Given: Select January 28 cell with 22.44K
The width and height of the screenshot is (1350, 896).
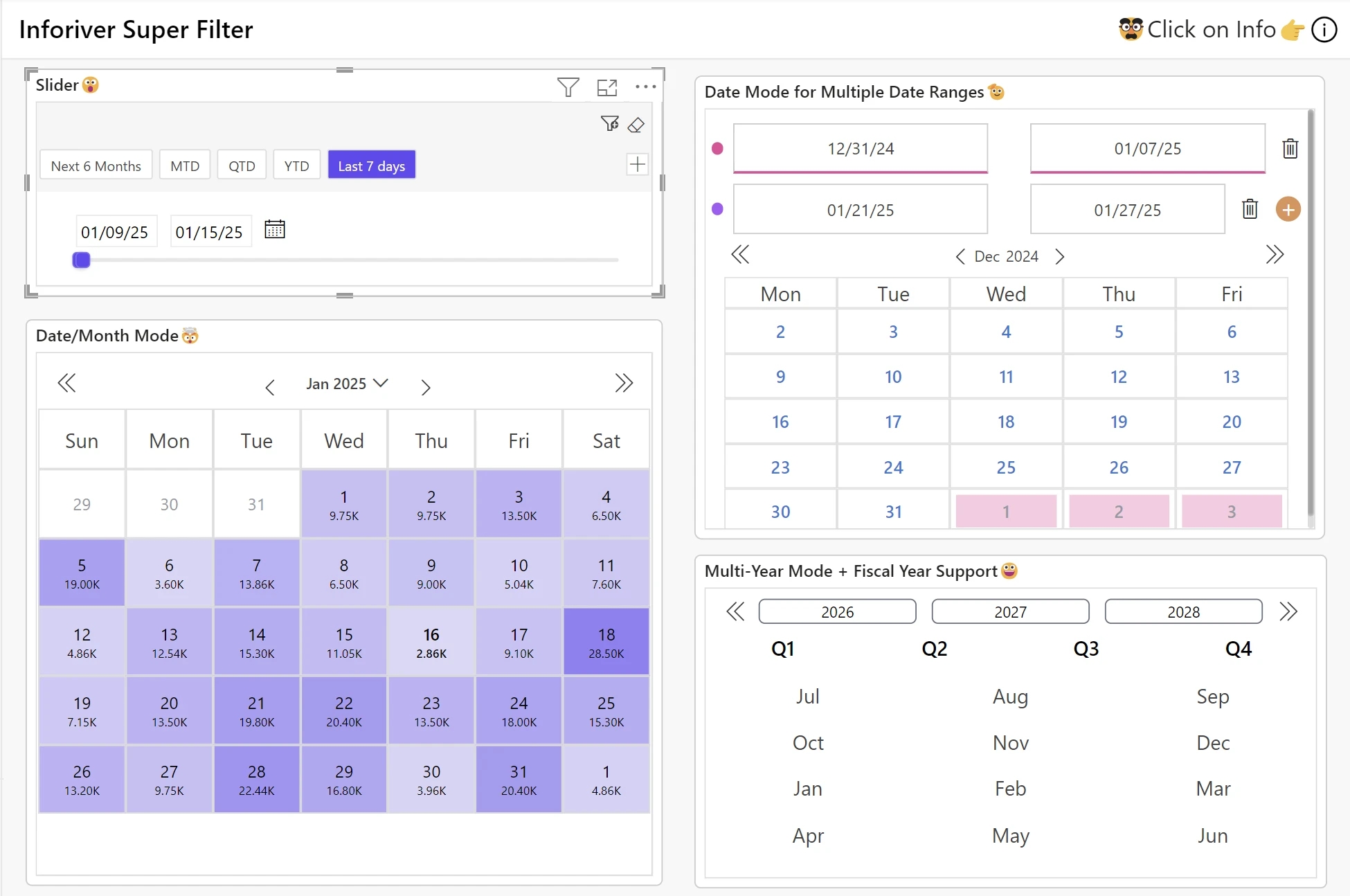Looking at the screenshot, I should [x=257, y=780].
